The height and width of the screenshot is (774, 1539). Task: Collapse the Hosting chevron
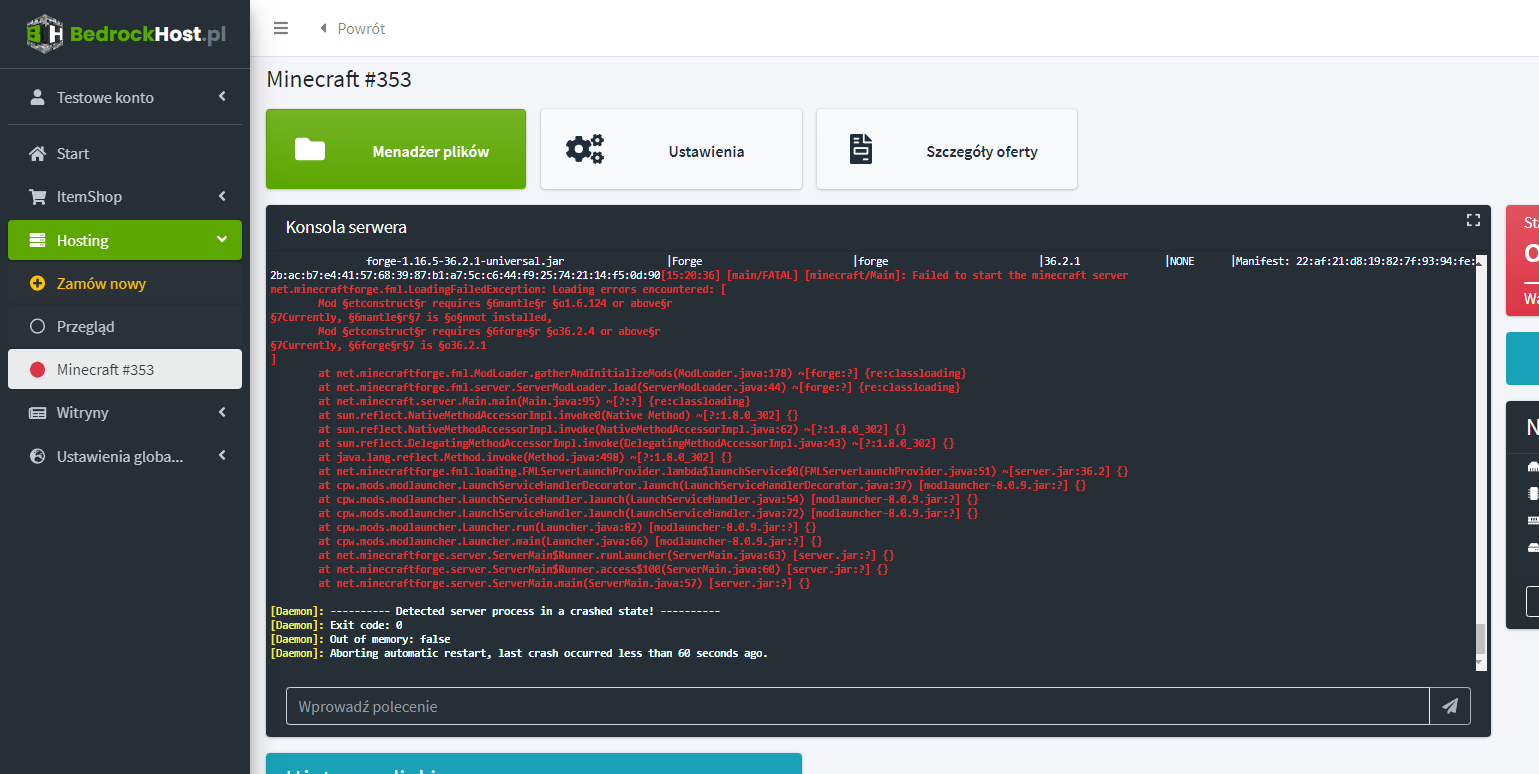[222, 240]
